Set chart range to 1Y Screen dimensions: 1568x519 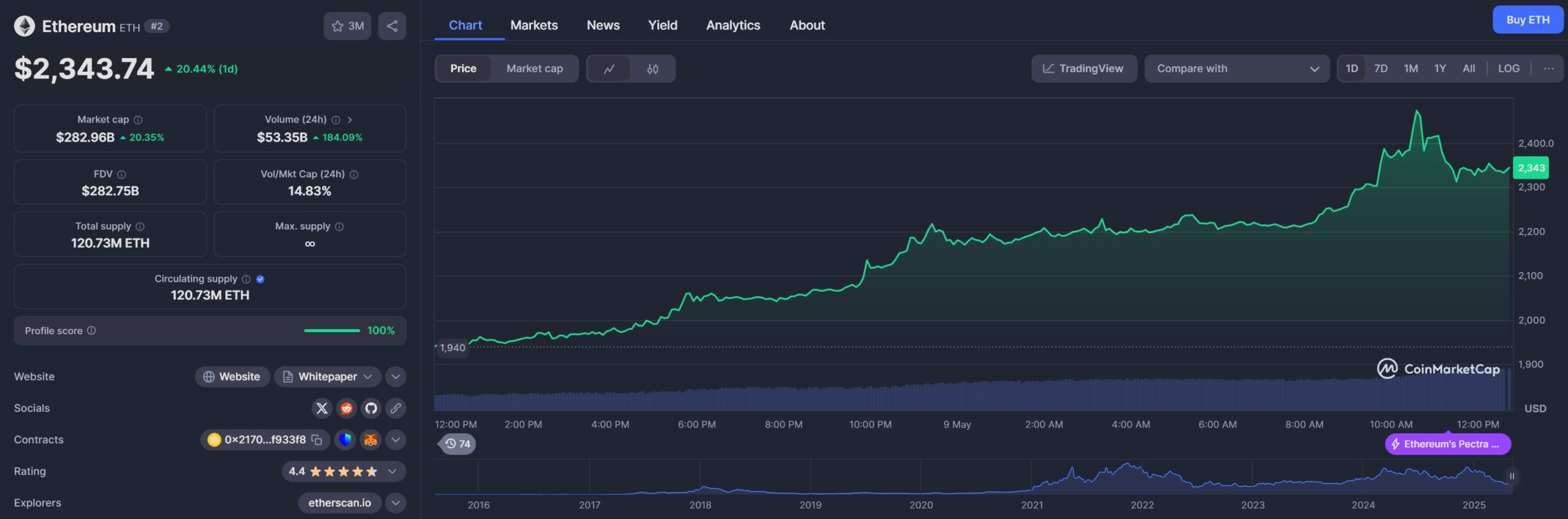click(x=1440, y=69)
